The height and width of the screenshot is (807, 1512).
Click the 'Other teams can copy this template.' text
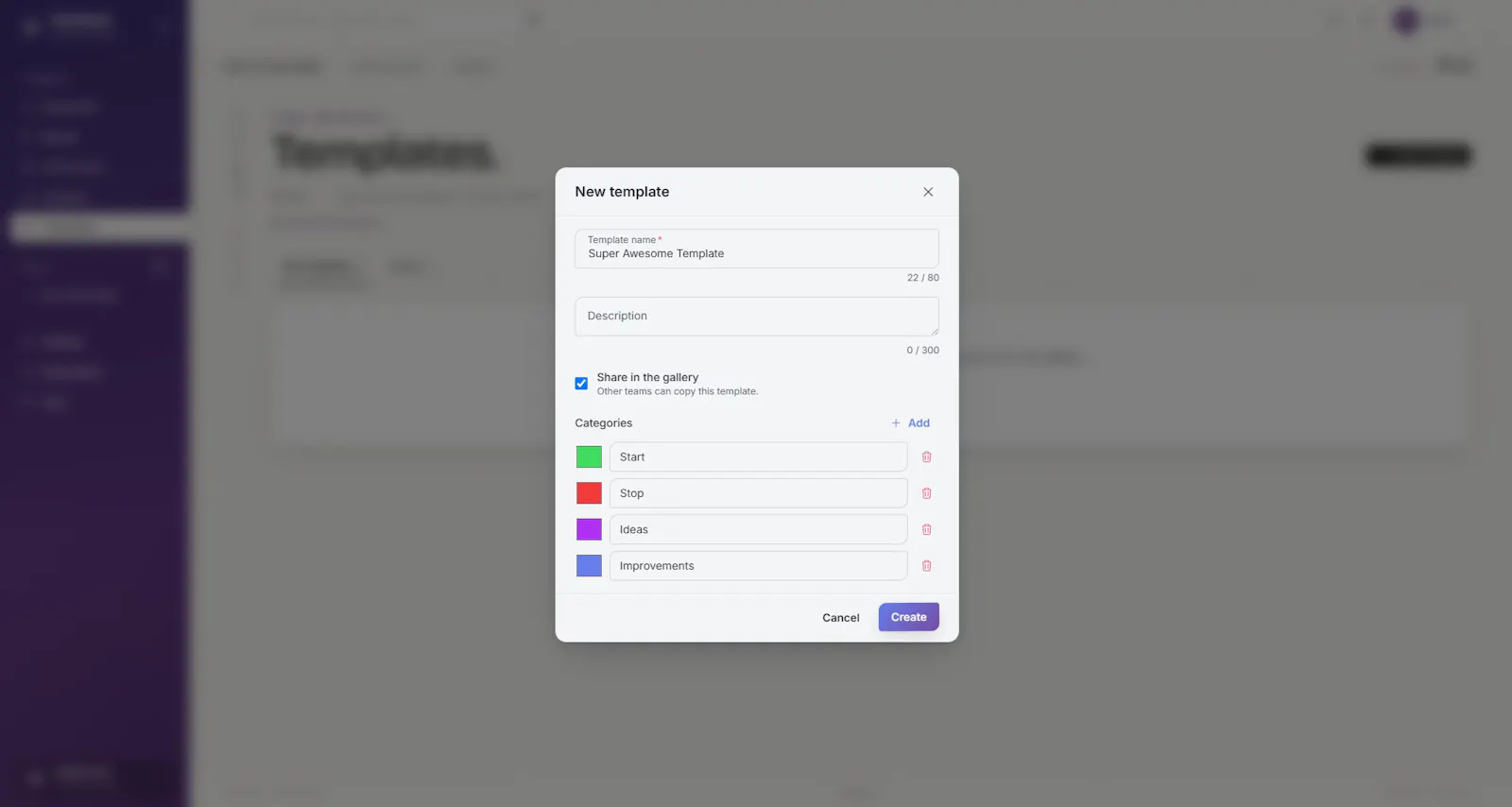coord(677,391)
